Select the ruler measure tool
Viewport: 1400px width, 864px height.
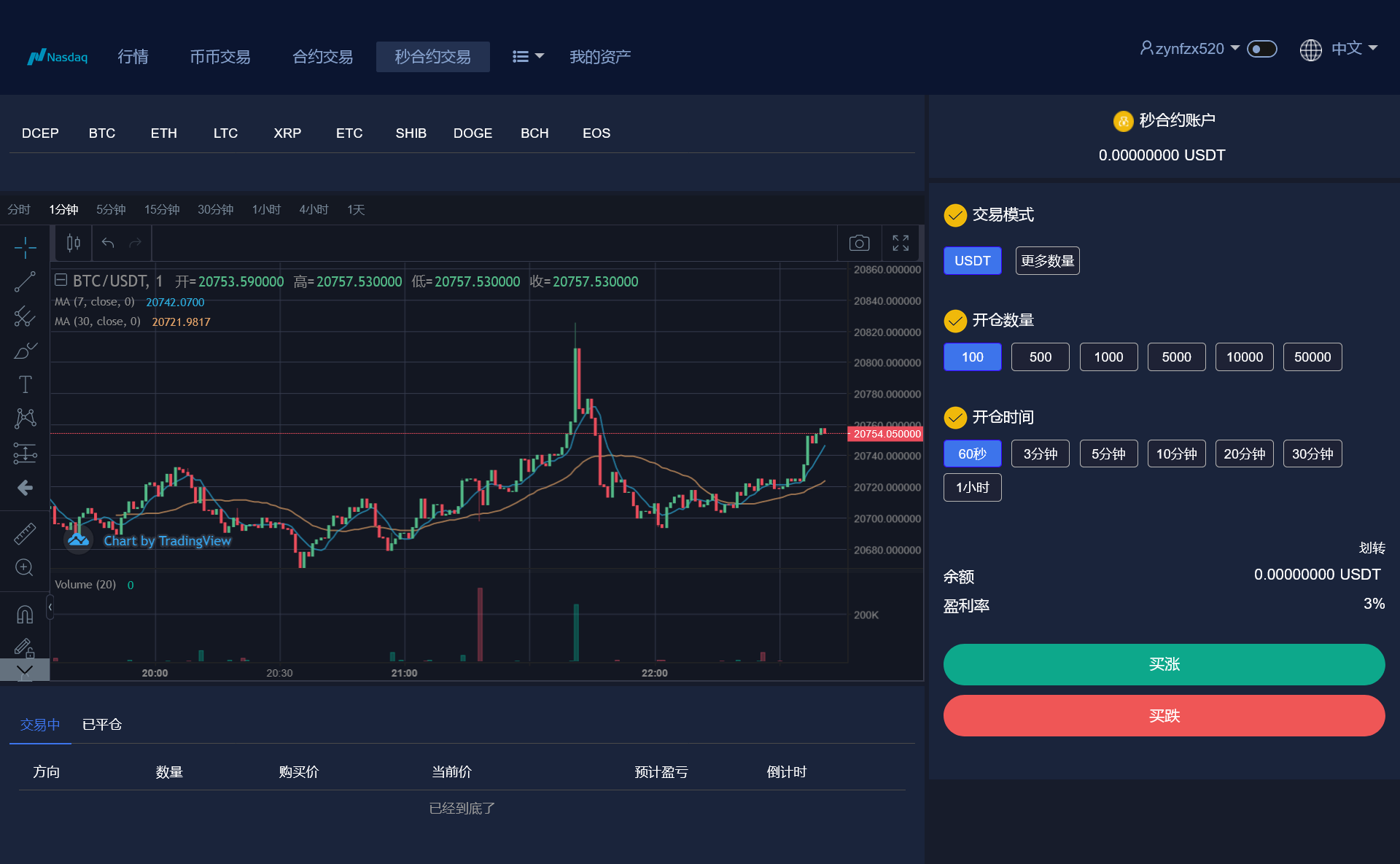click(25, 534)
